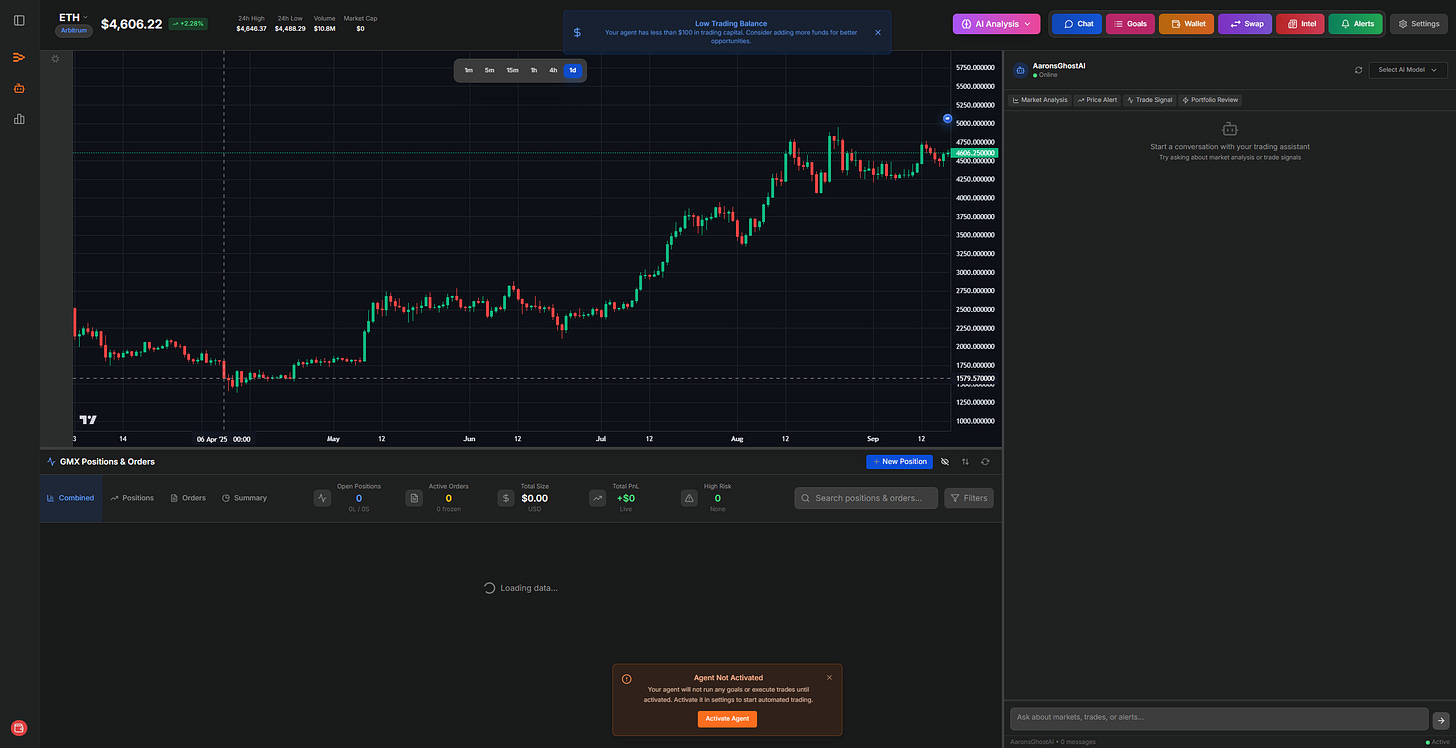The image size is (1456, 748).
Task: Open the Chat panel button
Action: click(1077, 23)
